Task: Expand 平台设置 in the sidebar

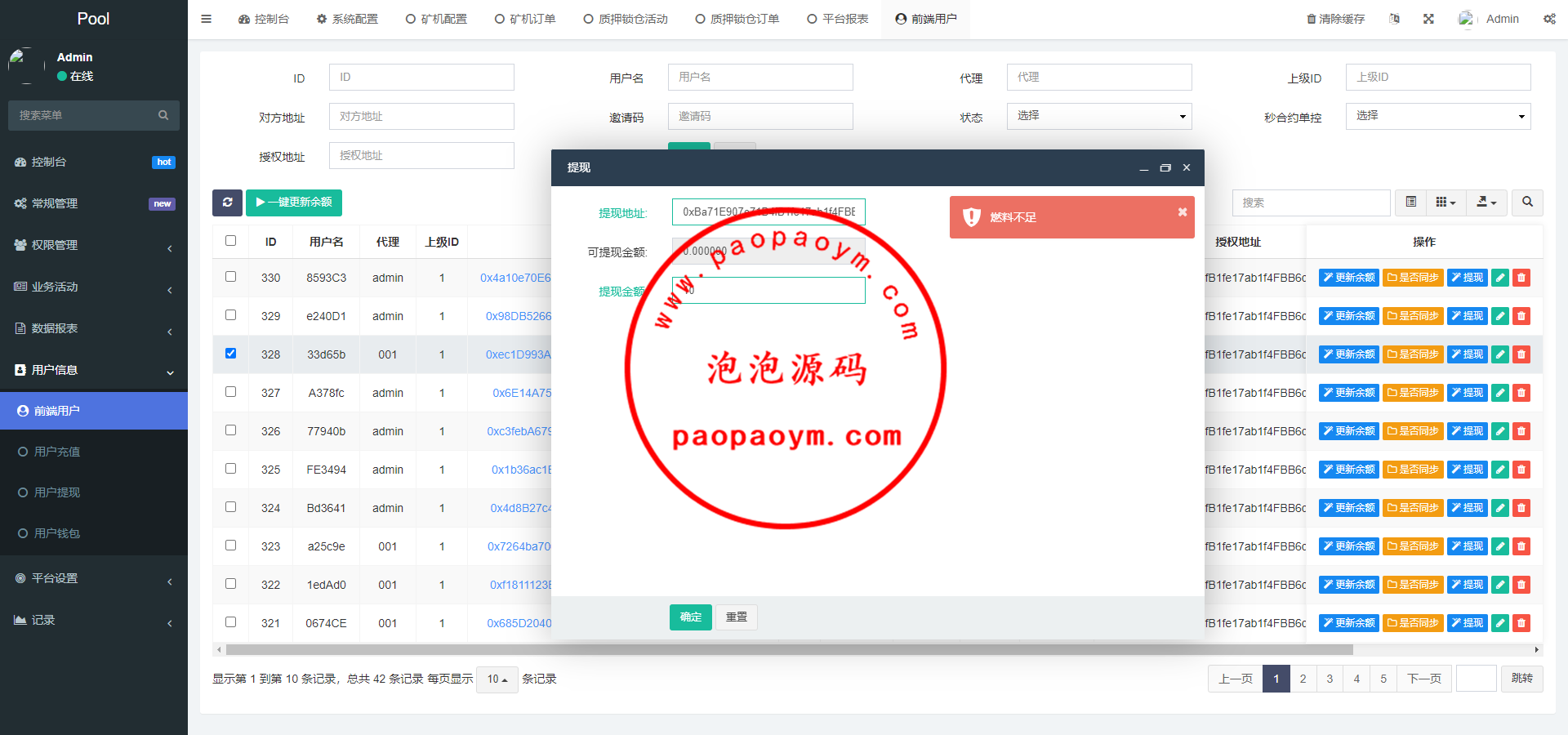Action: click(x=94, y=578)
